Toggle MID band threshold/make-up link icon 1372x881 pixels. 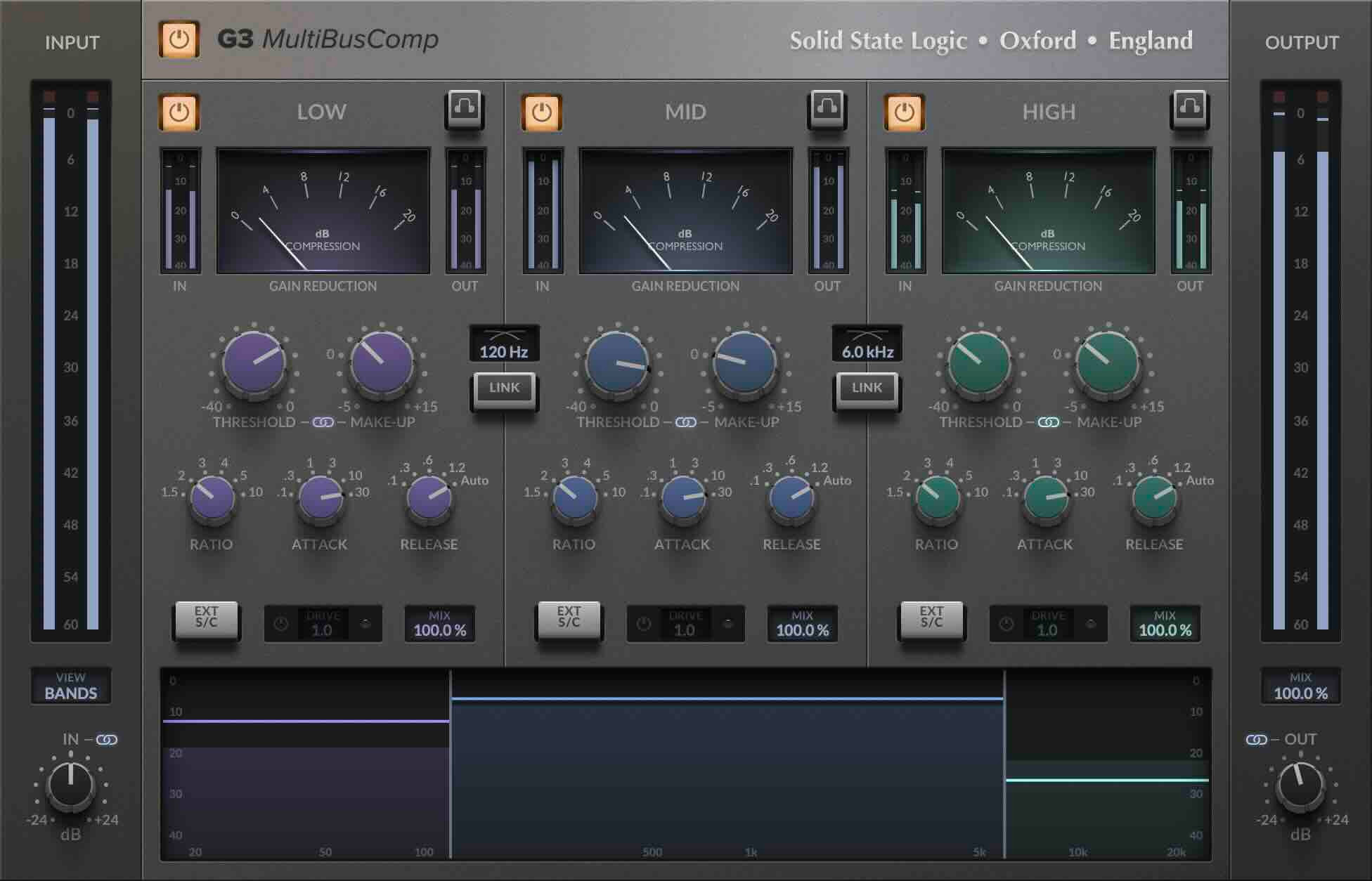(x=686, y=422)
